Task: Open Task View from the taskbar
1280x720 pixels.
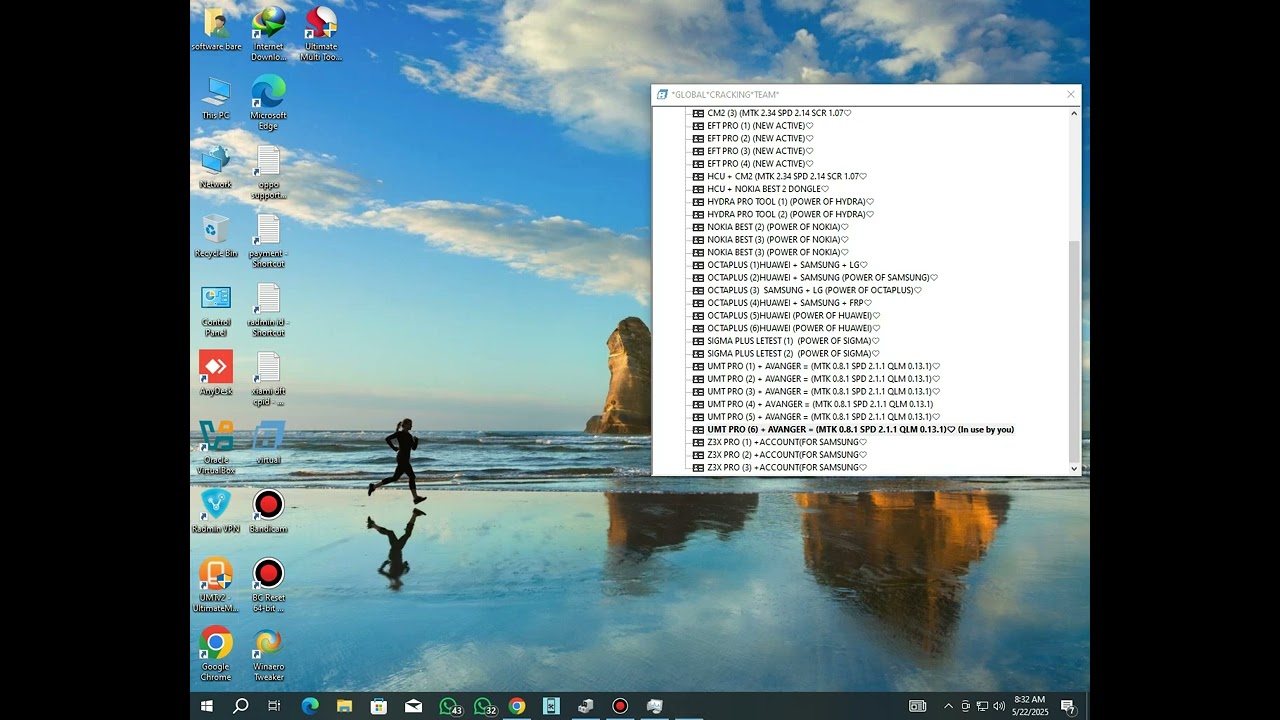Action: [275, 706]
